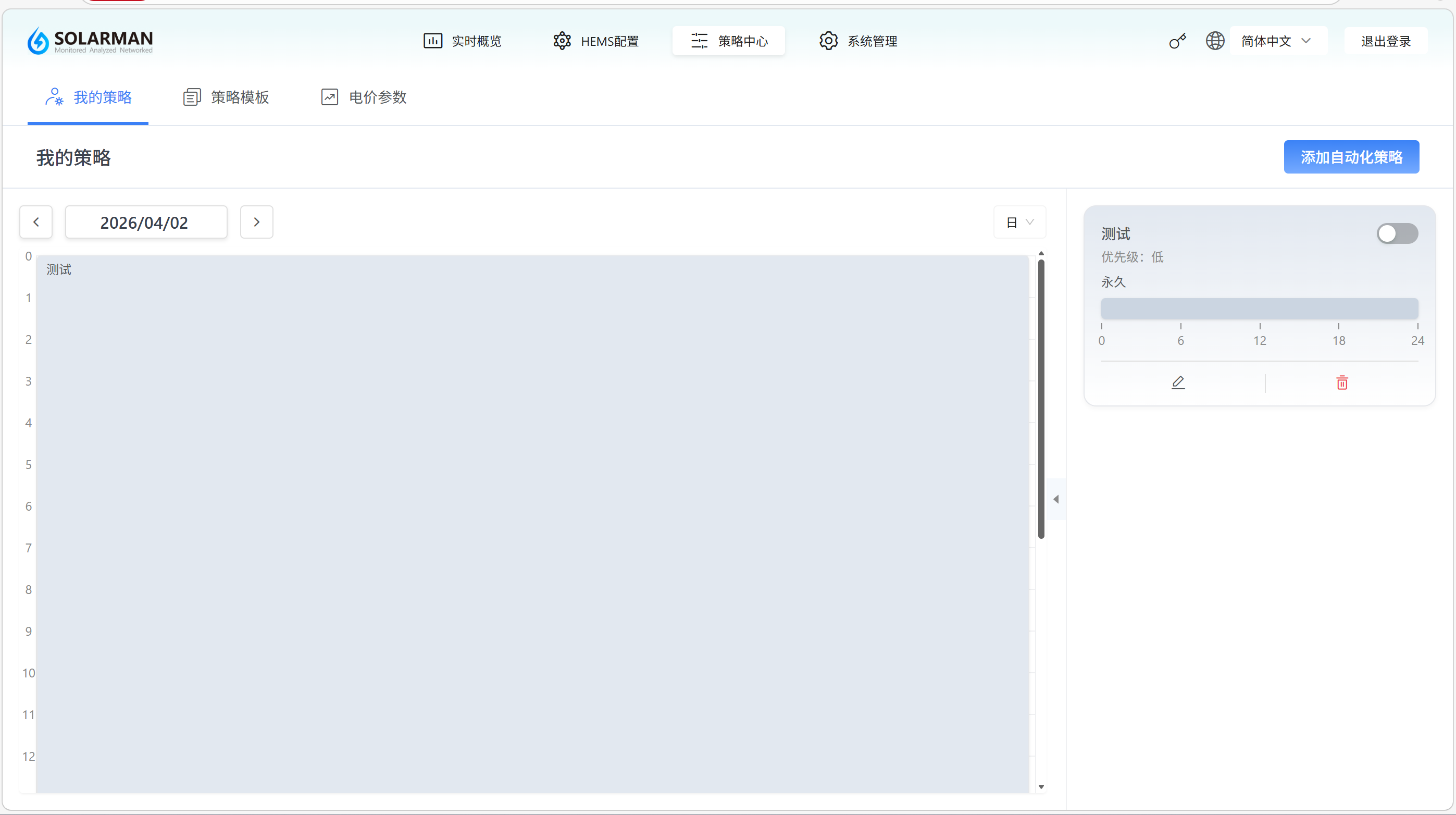Delete the 测试 strategy with trash icon
1456x815 pixels.
pos(1342,383)
